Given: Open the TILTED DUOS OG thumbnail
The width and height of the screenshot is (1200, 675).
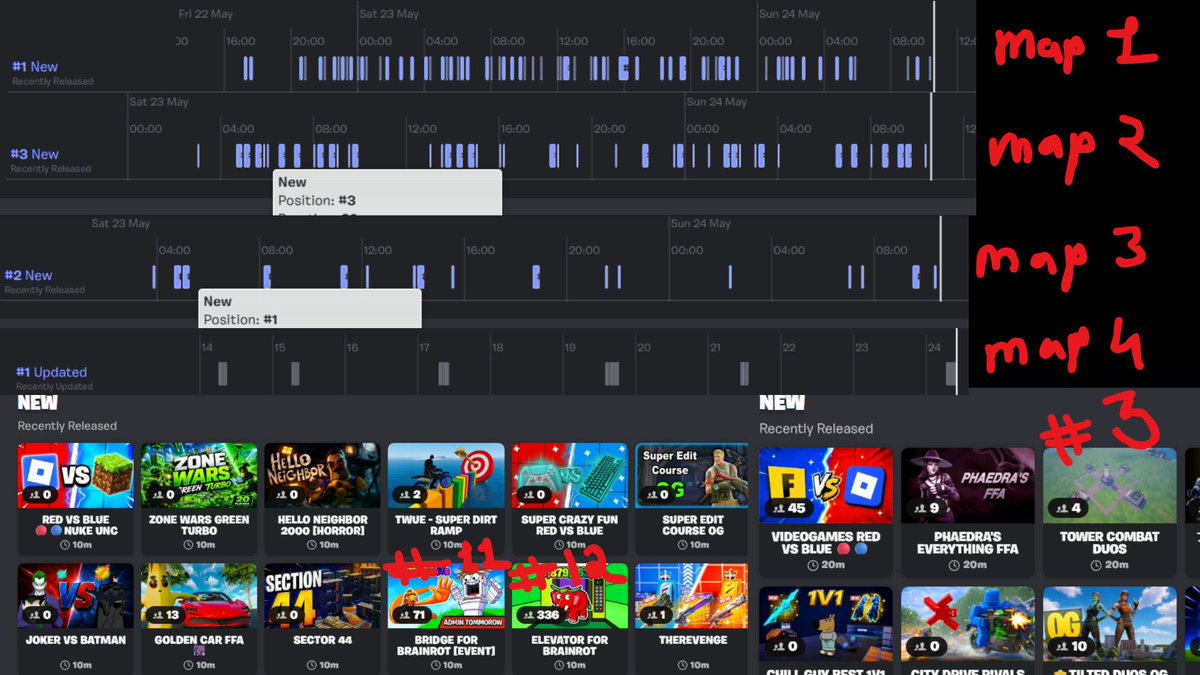Looking at the screenshot, I should 1110,624.
